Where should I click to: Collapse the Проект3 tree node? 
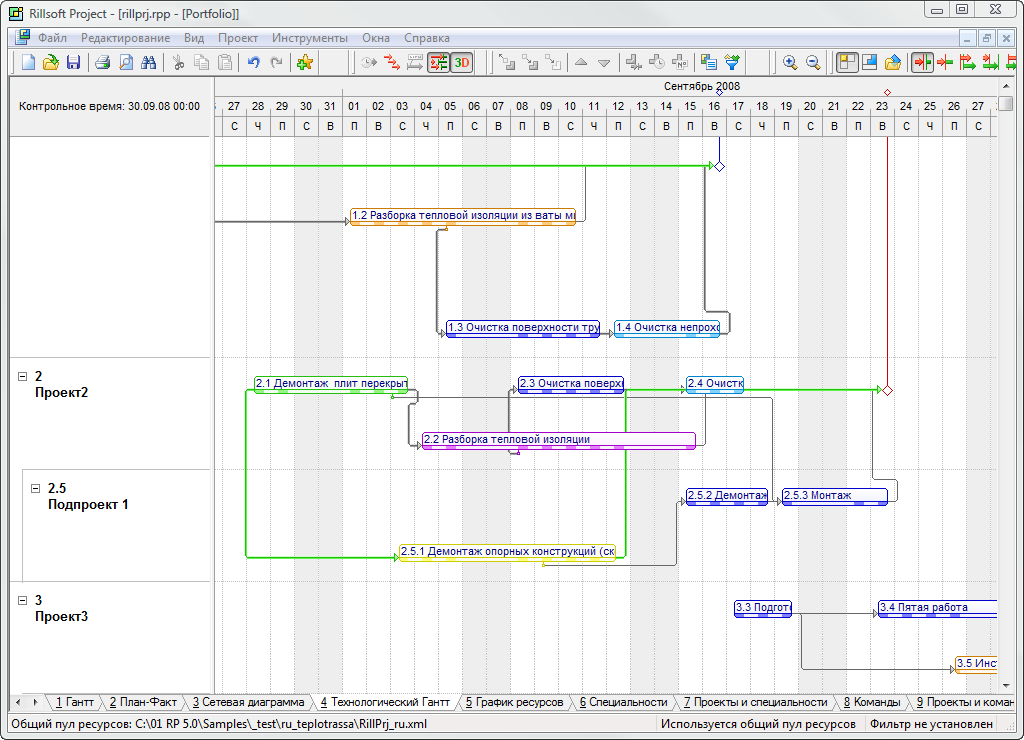[23, 600]
